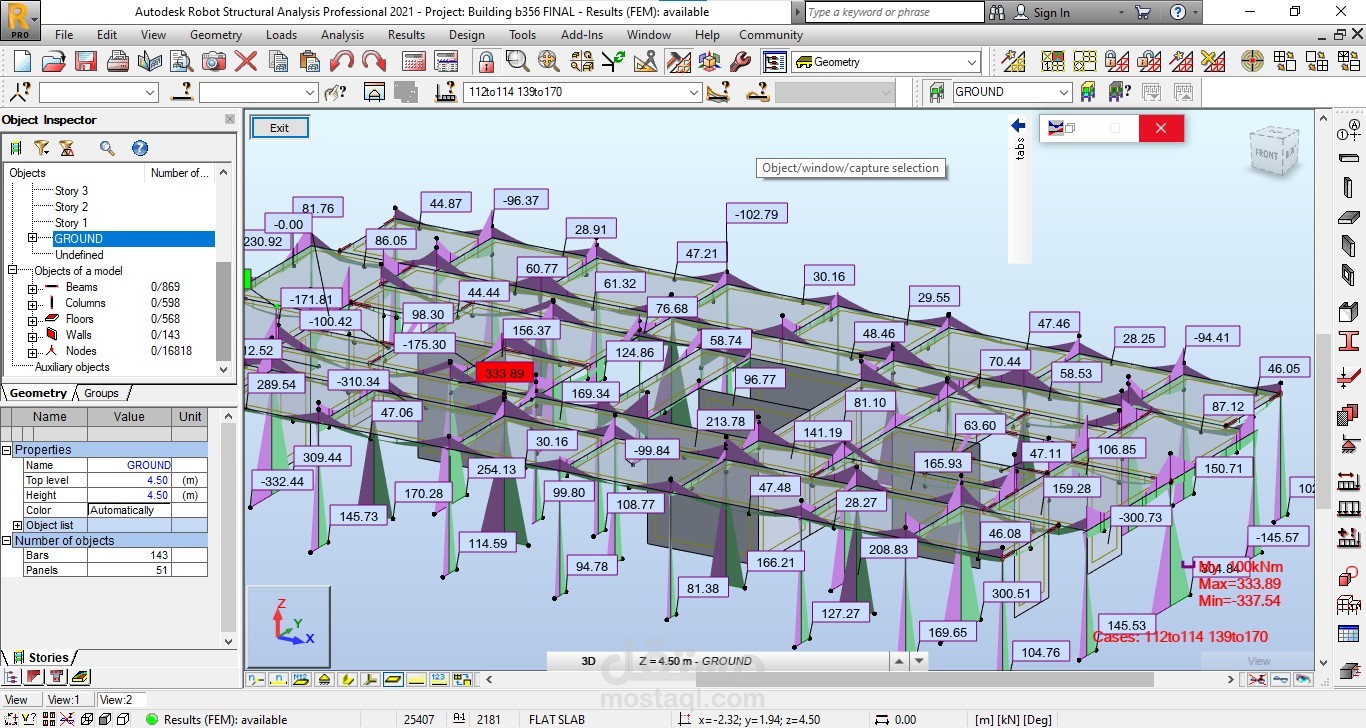Toggle panel thickness display icon

[393, 679]
